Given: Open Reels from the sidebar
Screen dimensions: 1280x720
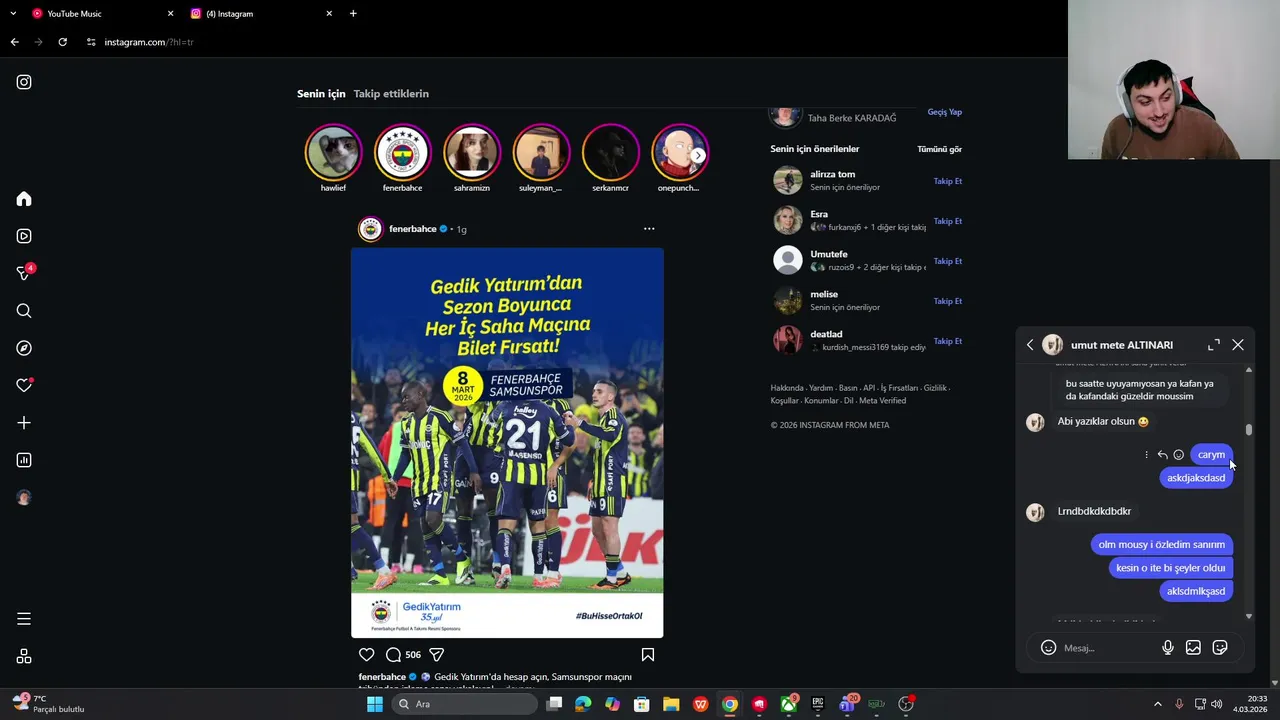Looking at the screenshot, I should tap(24, 236).
